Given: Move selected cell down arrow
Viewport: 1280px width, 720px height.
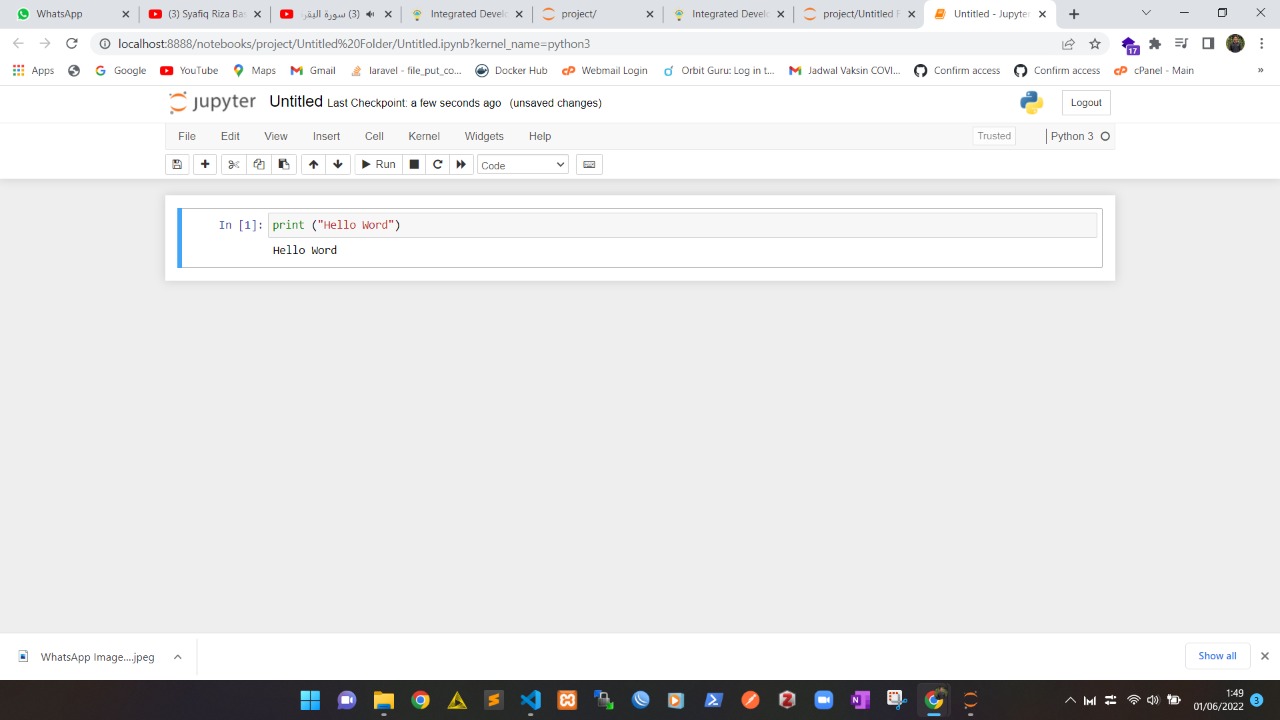Looking at the screenshot, I should pyautogui.click(x=338, y=164).
